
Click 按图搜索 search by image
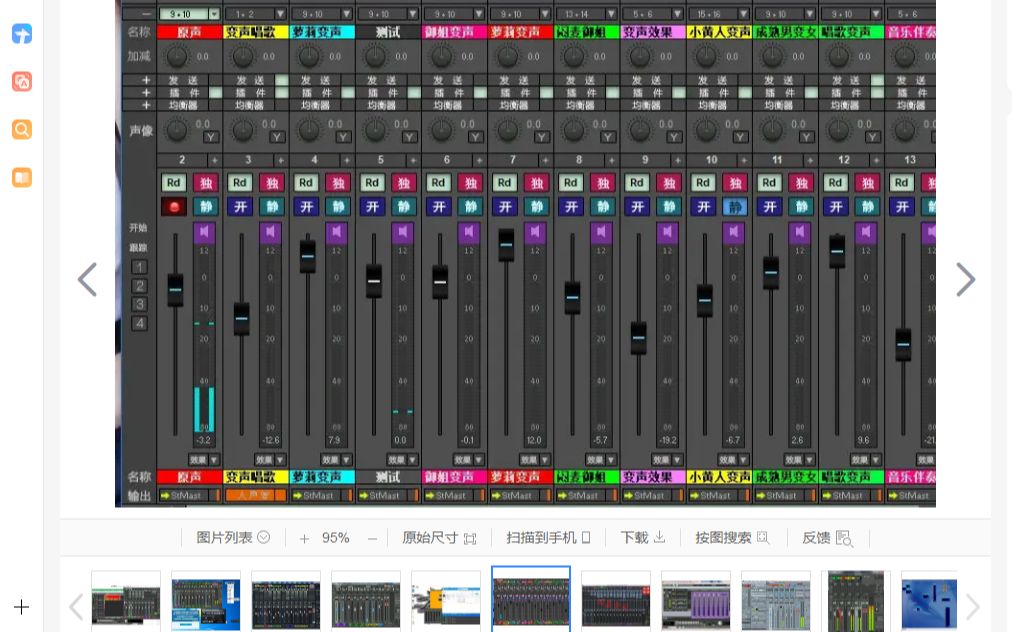click(732, 538)
